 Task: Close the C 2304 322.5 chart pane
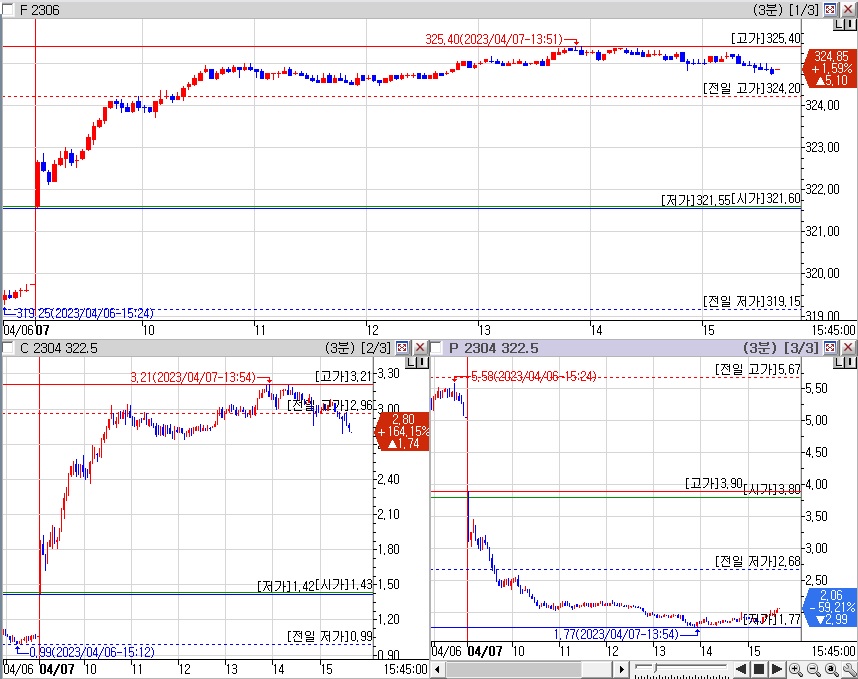420,347
